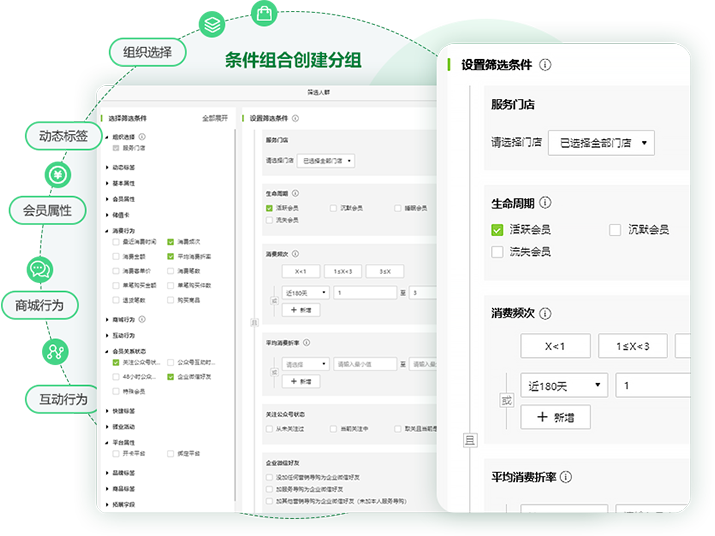Screen dimensions: 715x536
Task: Click info icon beside 生命周期 in background window
Action: (x=295, y=193)
